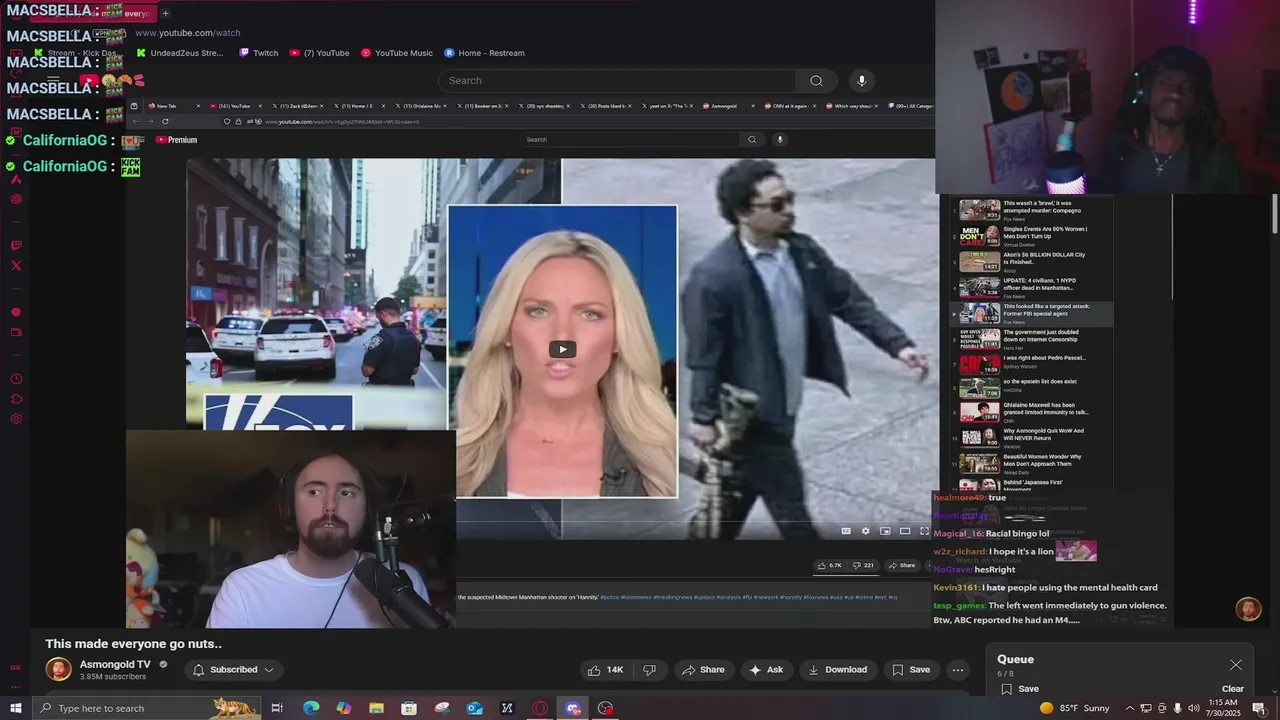
Task: Switch to inner Asmongold tab
Action: (x=725, y=105)
